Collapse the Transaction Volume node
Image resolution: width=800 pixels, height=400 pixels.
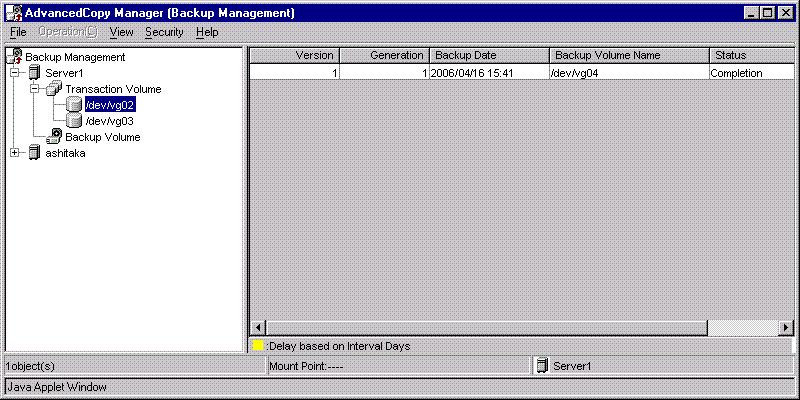coord(35,89)
